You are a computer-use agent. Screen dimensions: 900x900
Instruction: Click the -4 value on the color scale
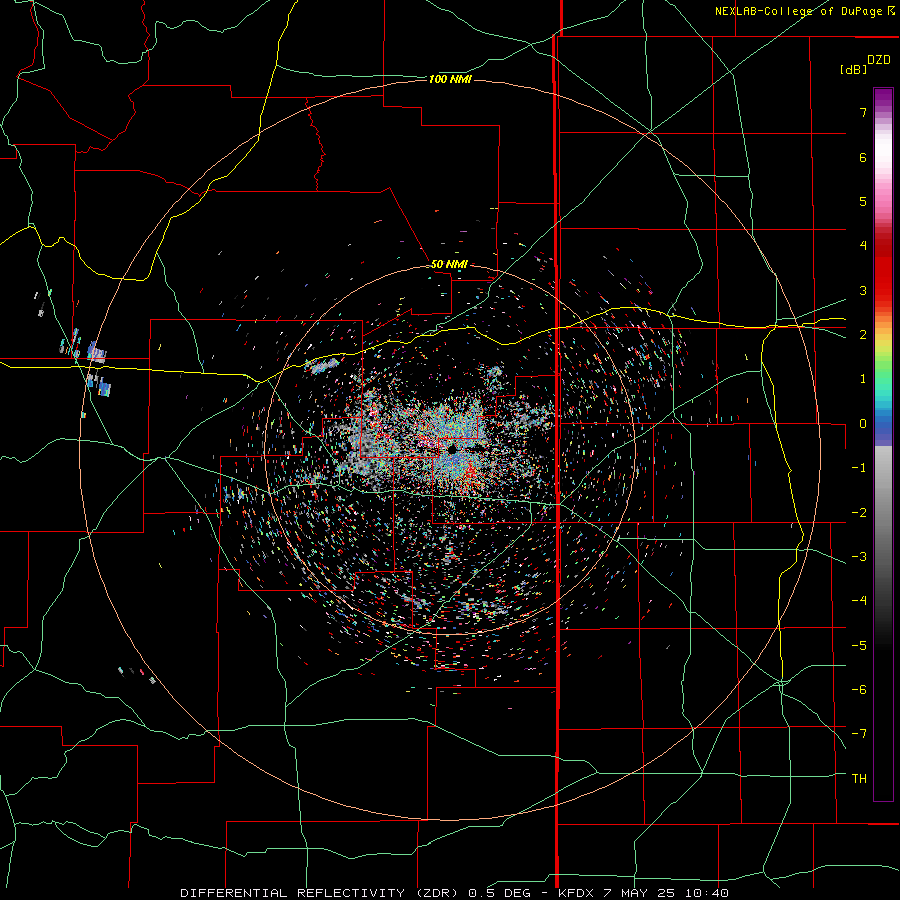point(859,601)
